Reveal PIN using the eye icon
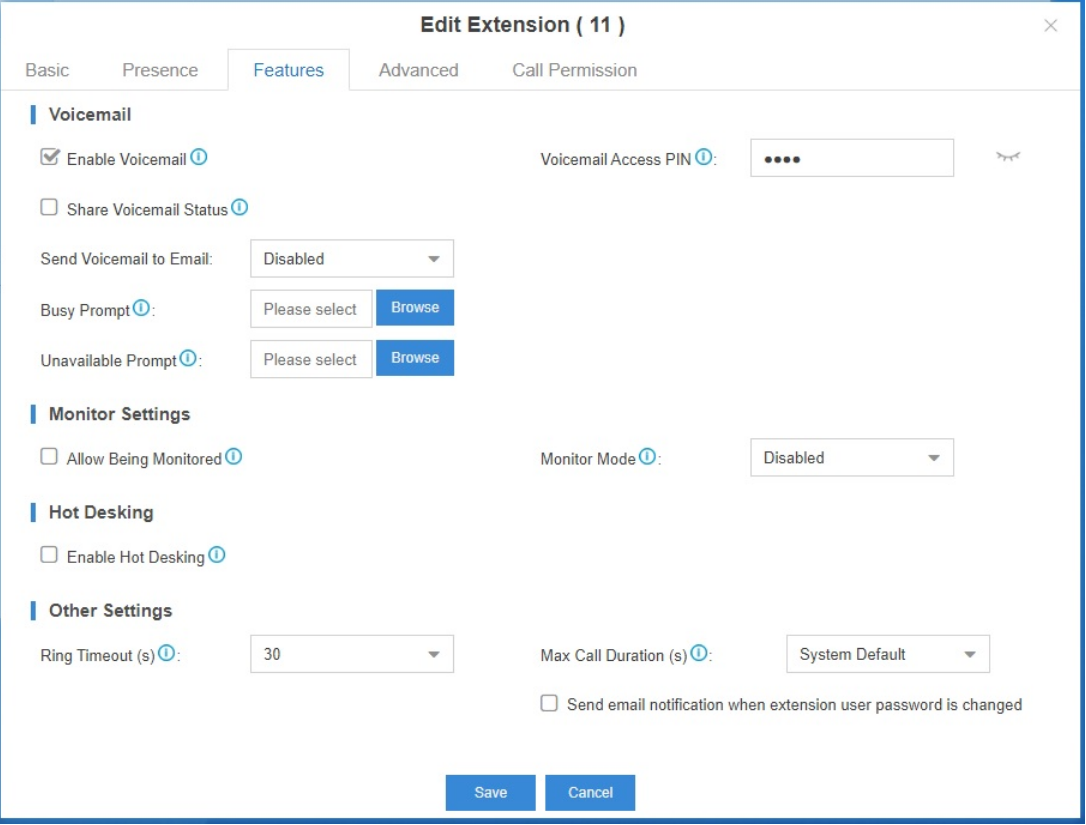The width and height of the screenshot is (1086, 825). (x=1008, y=157)
